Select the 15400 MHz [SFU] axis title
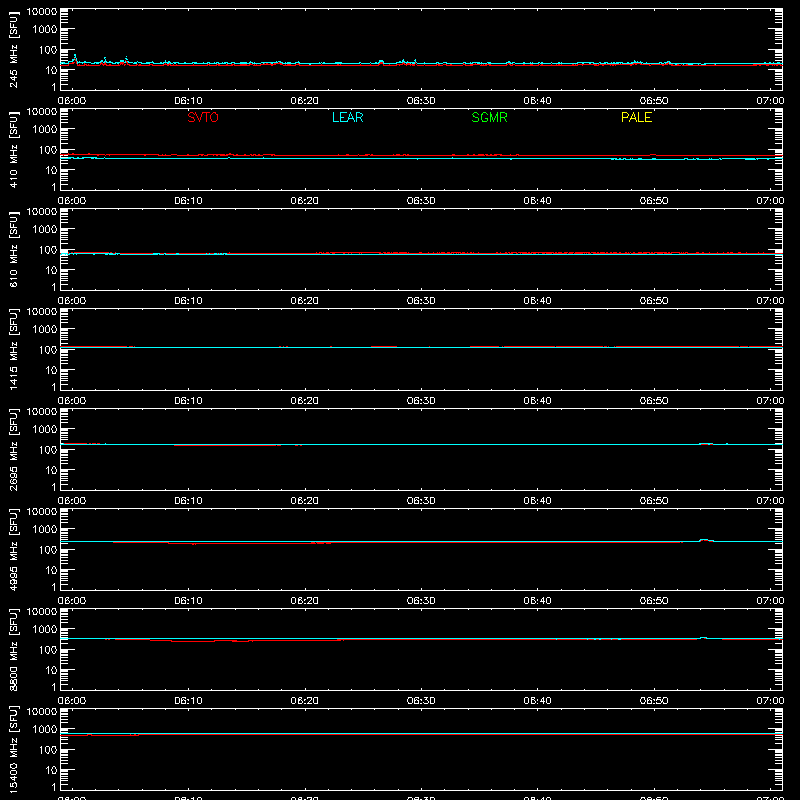800x800 pixels. (x=13, y=749)
